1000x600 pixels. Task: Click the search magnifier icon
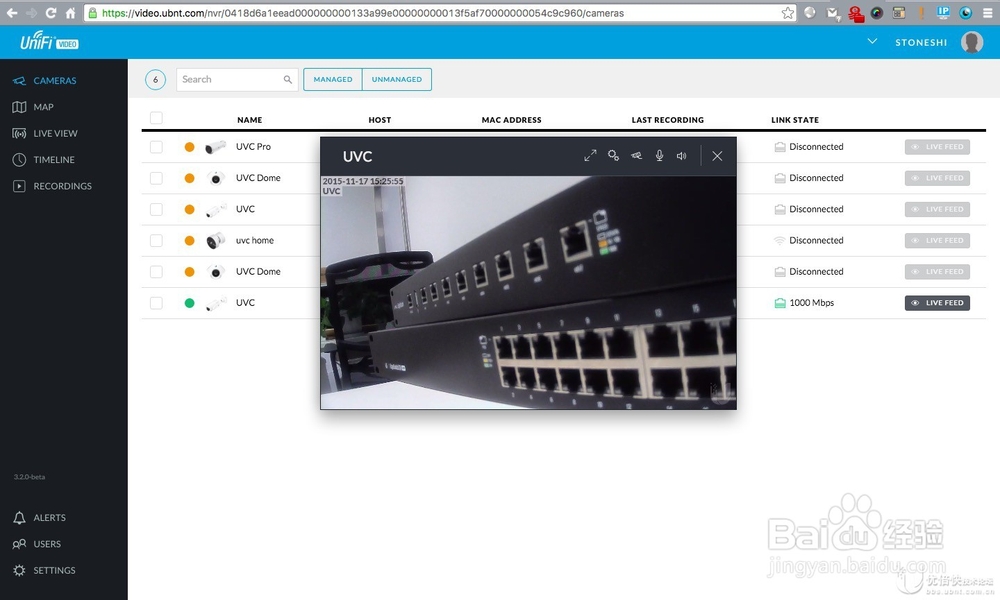(x=288, y=80)
